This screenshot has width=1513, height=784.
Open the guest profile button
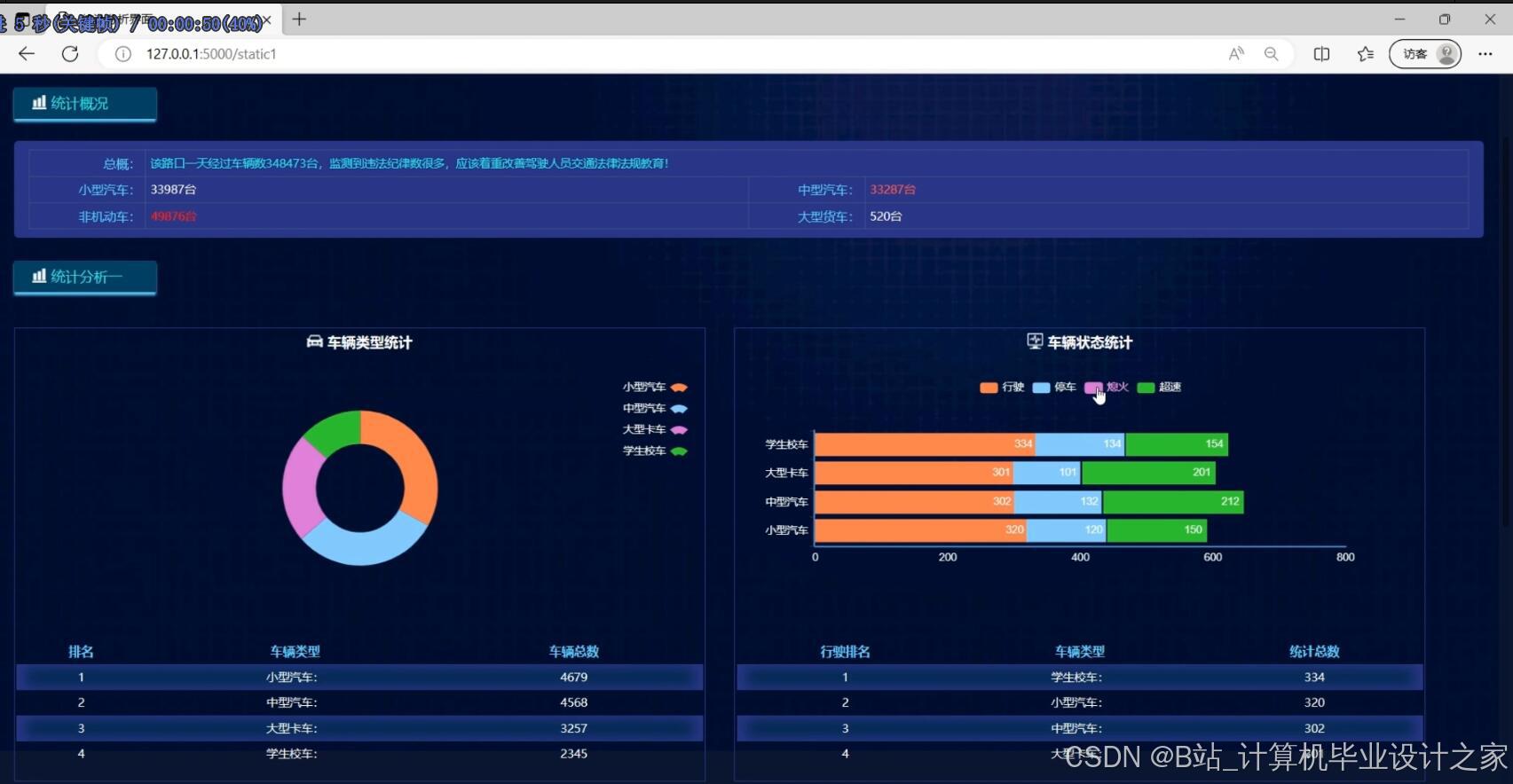tap(1425, 54)
